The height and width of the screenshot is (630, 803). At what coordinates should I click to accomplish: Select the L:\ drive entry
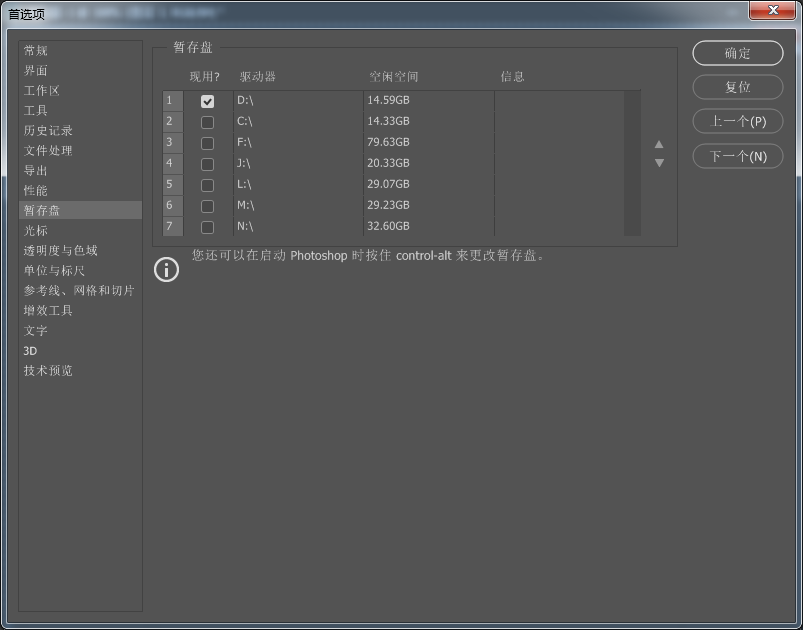pyautogui.click(x=244, y=184)
